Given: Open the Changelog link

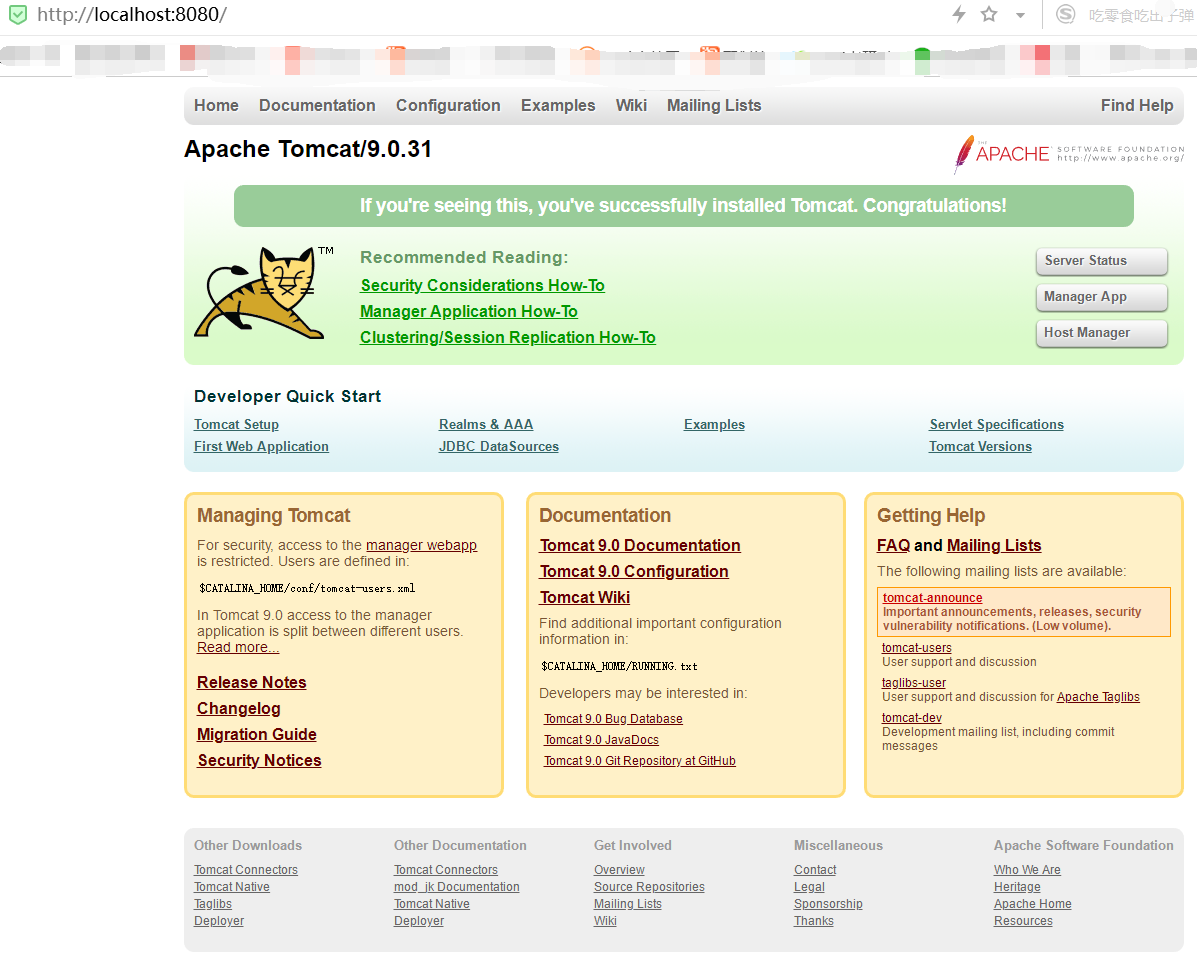Looking at the screenshot, I should coord(238,708).
